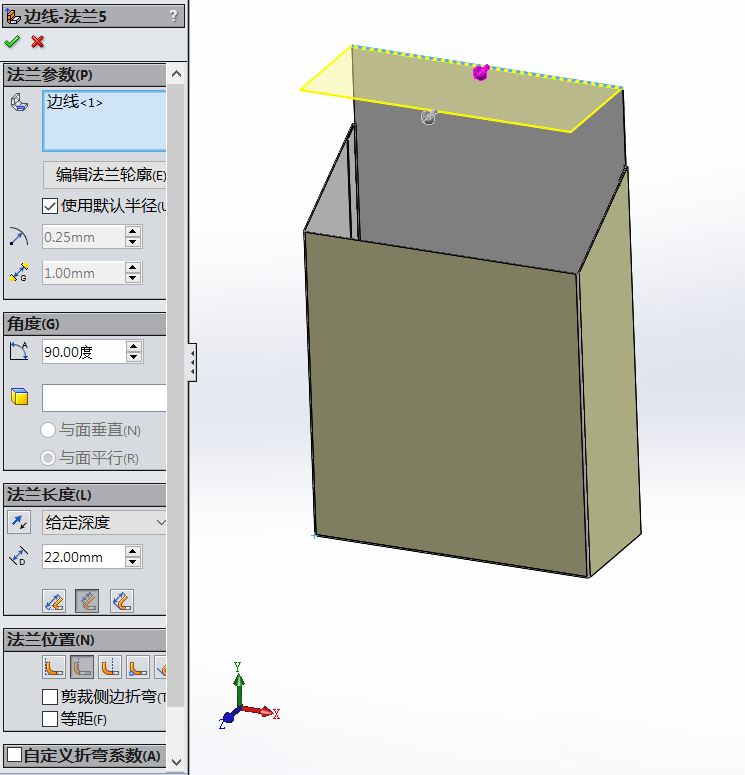Enable 剪裁侧边折弯 checkbox
The height and width of the screenshot is (775, 745).
pyautogui.click(x=50, y=696)
